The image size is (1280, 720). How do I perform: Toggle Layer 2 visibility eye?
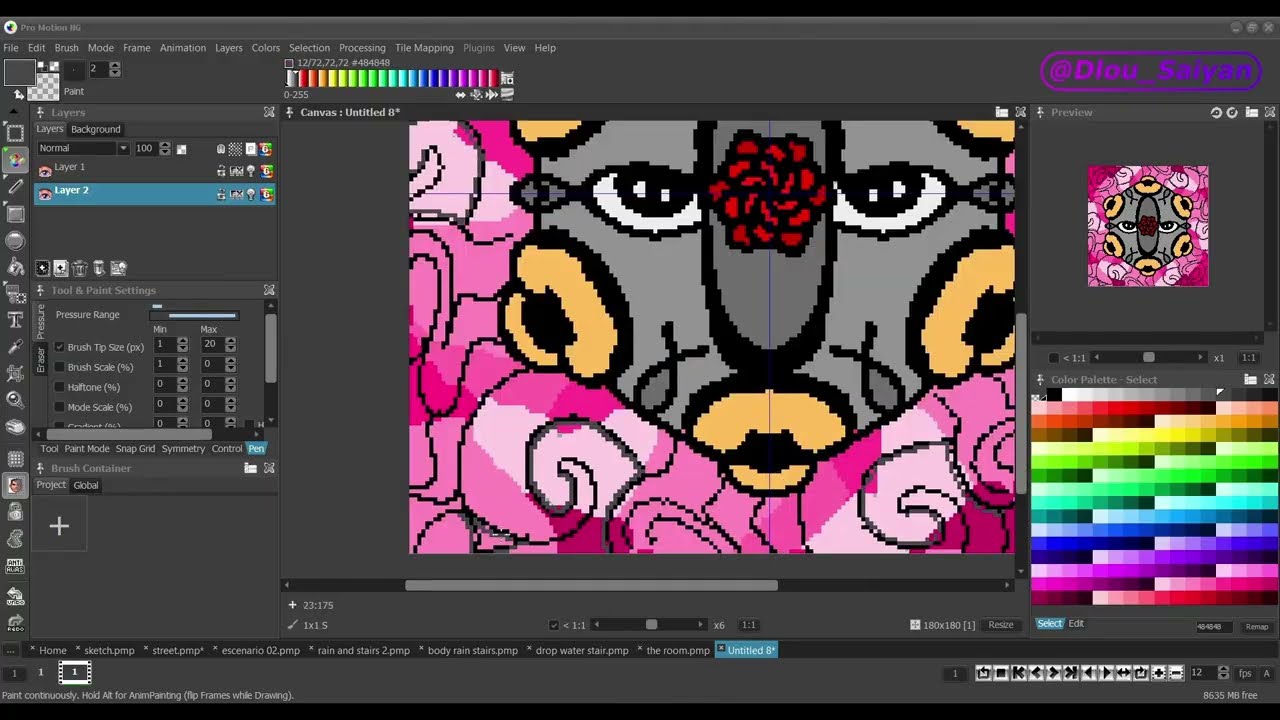pos(45,194)
